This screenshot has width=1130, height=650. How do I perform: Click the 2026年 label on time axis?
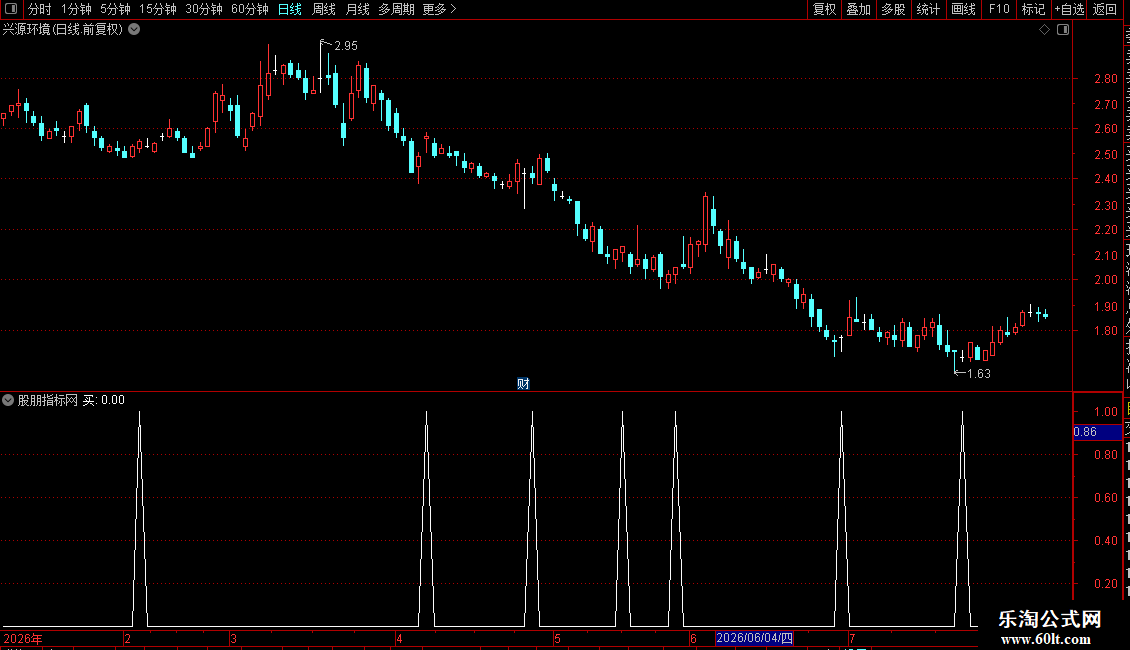coord(23,638)
